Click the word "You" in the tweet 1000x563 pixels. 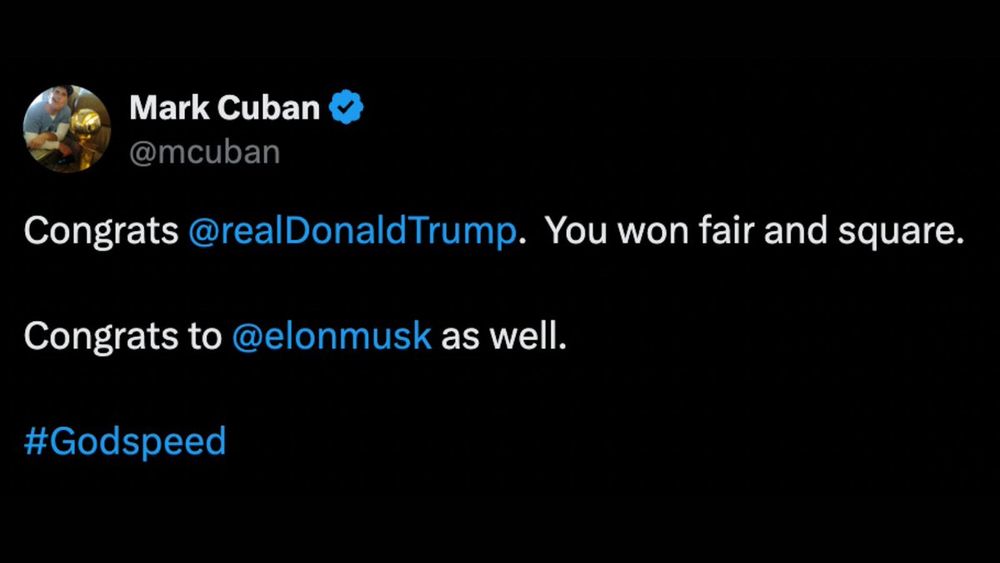pyautogui.click(x=573, y=231)
